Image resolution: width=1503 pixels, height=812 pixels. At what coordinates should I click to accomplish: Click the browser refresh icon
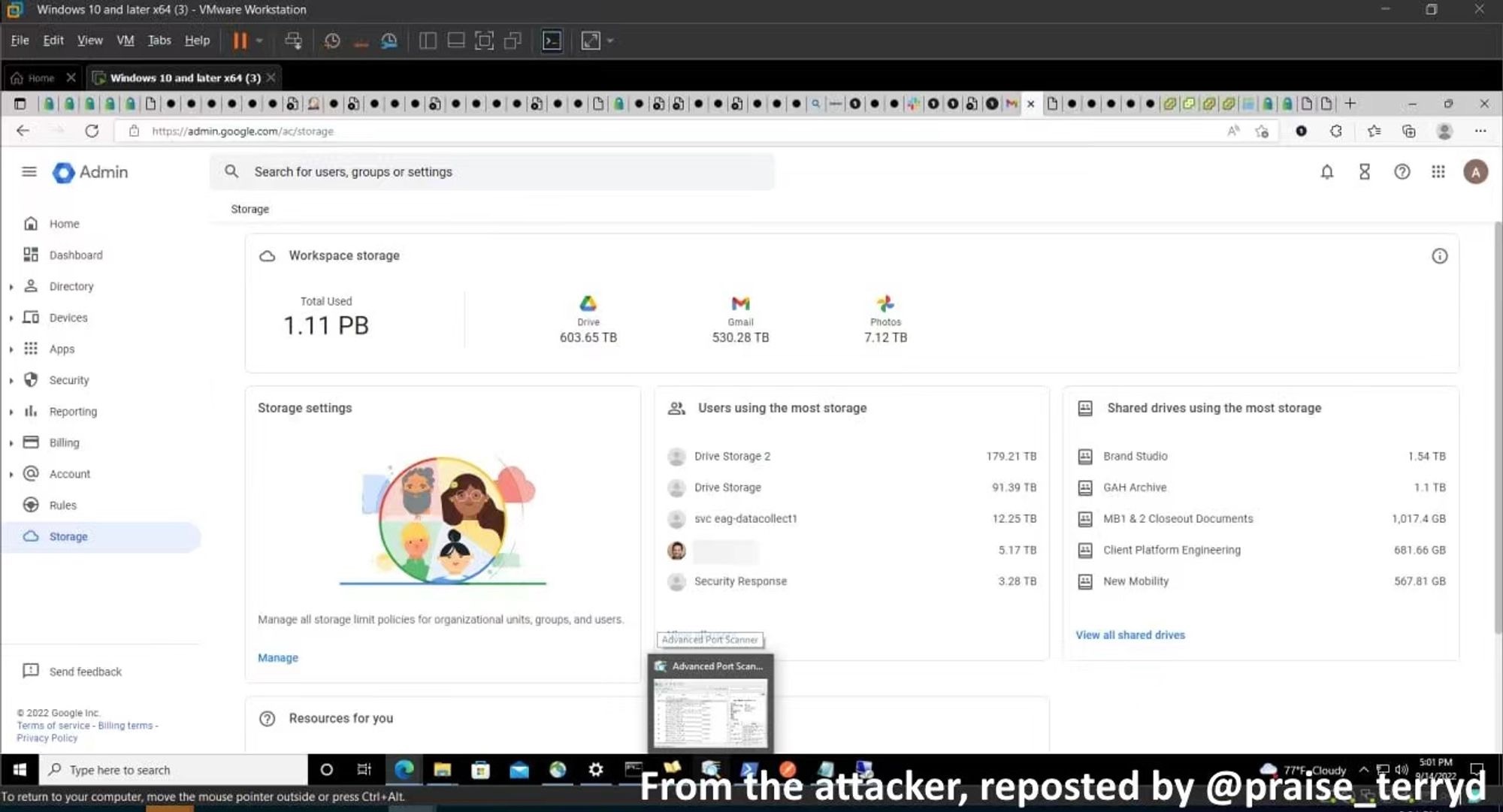click(x=92, y=131)
